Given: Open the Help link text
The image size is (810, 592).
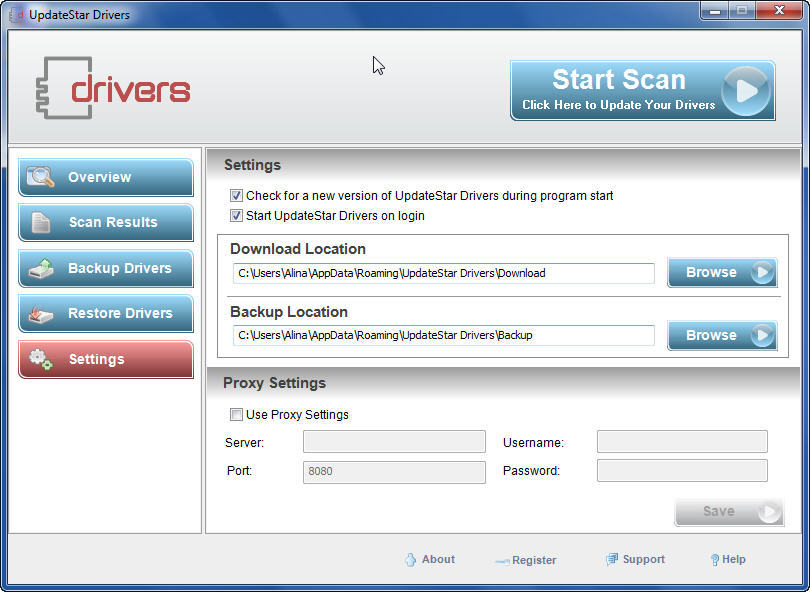Looking at the screenshot, I should [734, 559].
